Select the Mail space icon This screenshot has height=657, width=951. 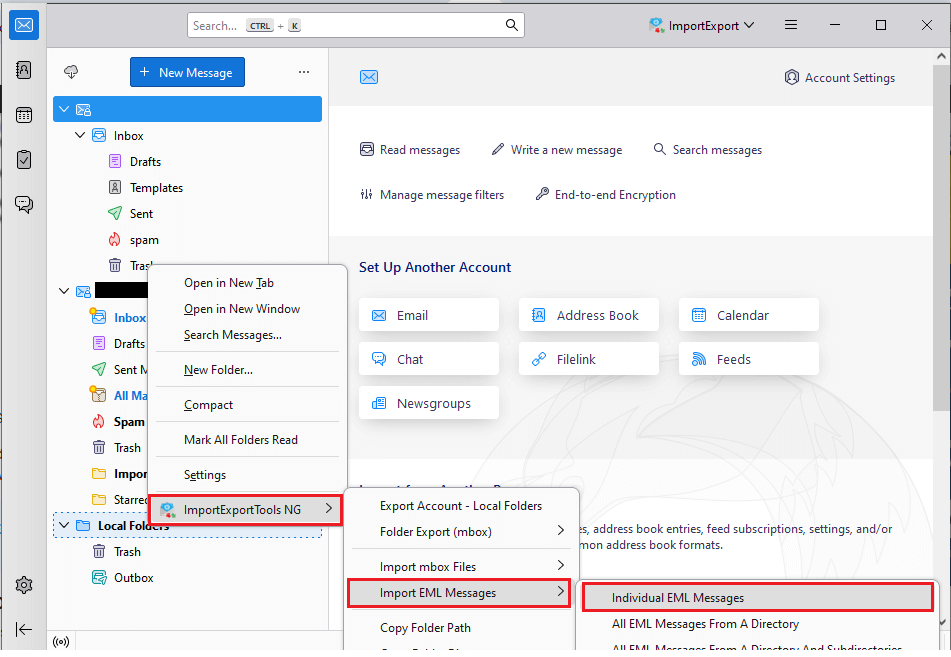(24, 25)
